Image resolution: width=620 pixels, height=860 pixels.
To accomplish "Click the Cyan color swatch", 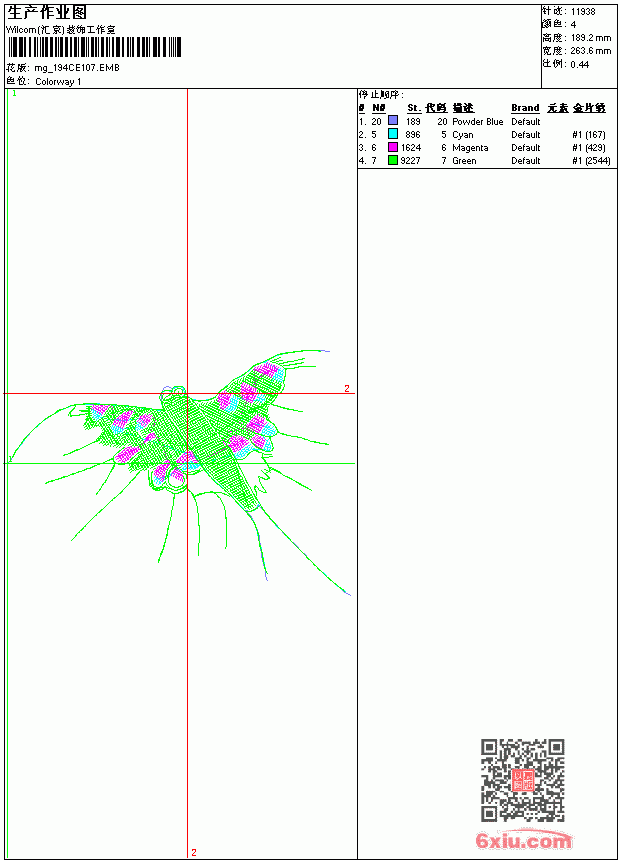I will tap(393, 134).
